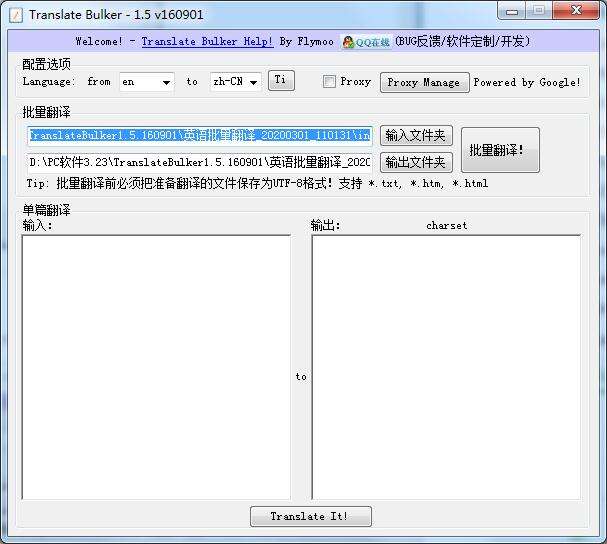Click the 'charset' label
607x544 pixels.
(x=447, y=225)
